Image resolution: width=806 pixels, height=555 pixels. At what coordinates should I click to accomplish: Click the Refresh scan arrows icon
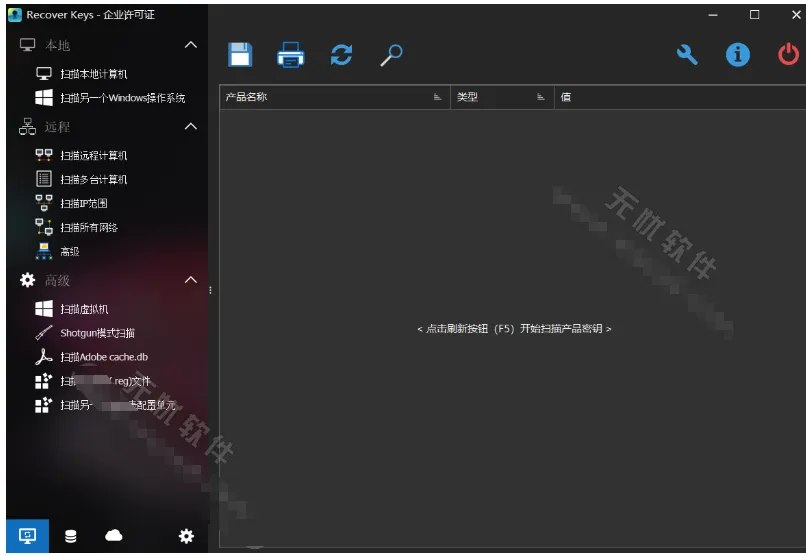[341, 54]
